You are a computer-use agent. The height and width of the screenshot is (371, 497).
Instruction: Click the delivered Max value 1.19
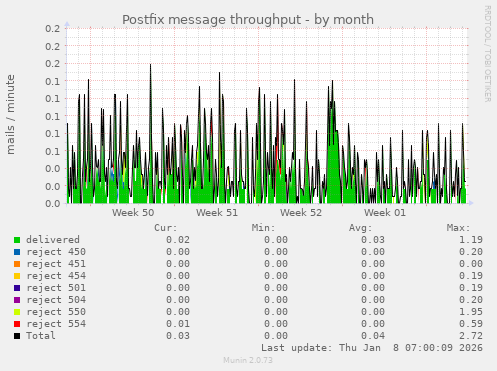coord(471,240)
